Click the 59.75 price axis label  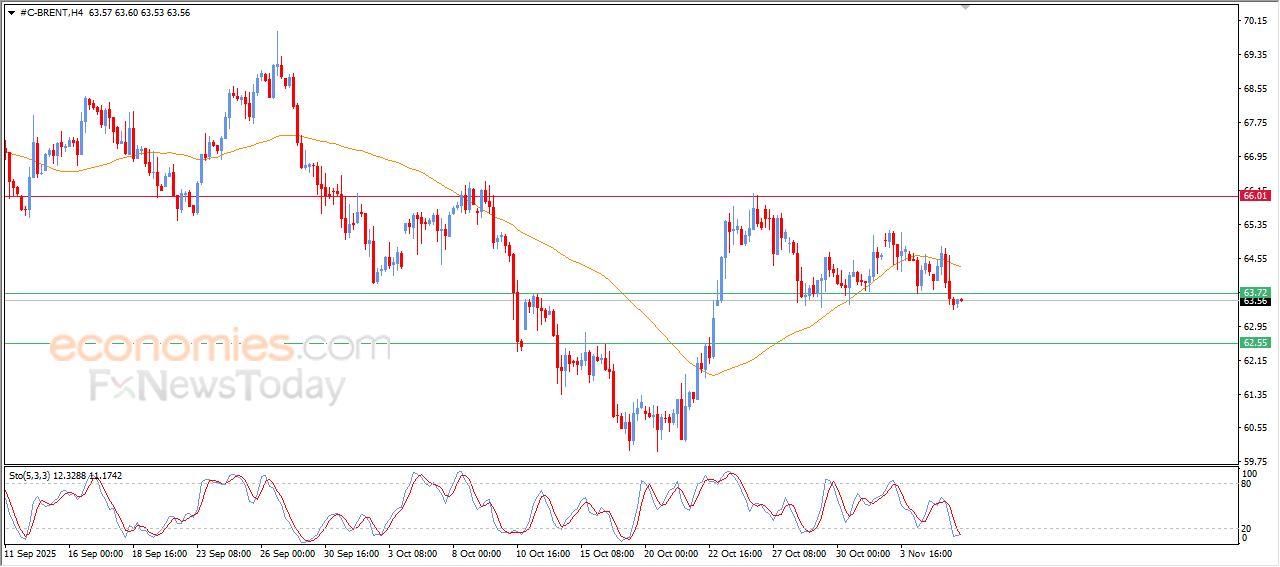click(1254, 462)
